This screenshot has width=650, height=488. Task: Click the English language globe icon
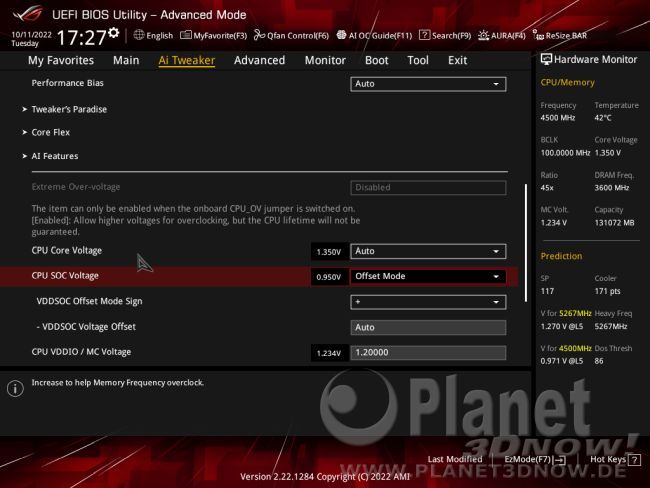[139, 35]
